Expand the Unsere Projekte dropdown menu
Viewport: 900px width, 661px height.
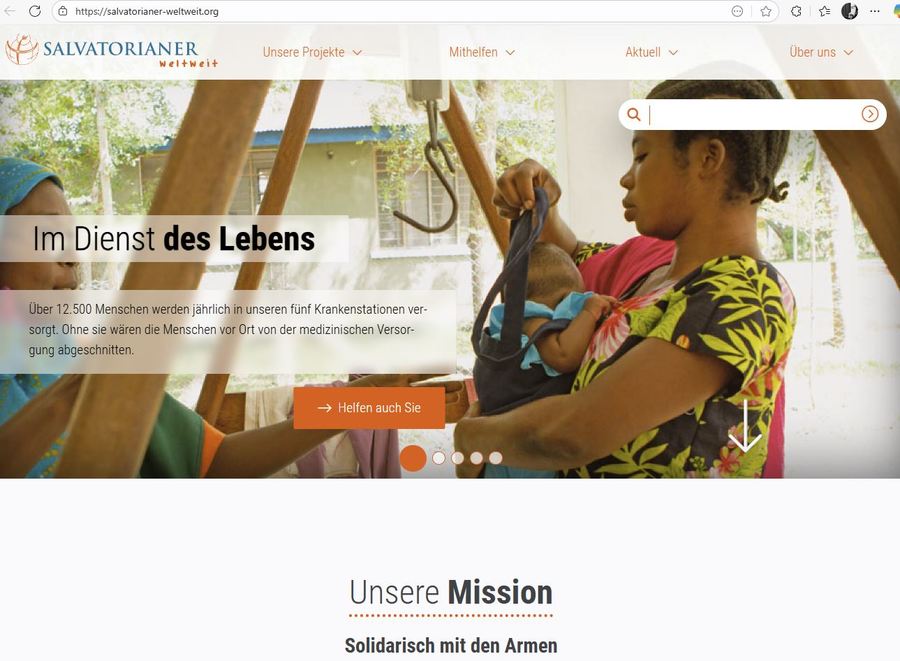(312, 52)
